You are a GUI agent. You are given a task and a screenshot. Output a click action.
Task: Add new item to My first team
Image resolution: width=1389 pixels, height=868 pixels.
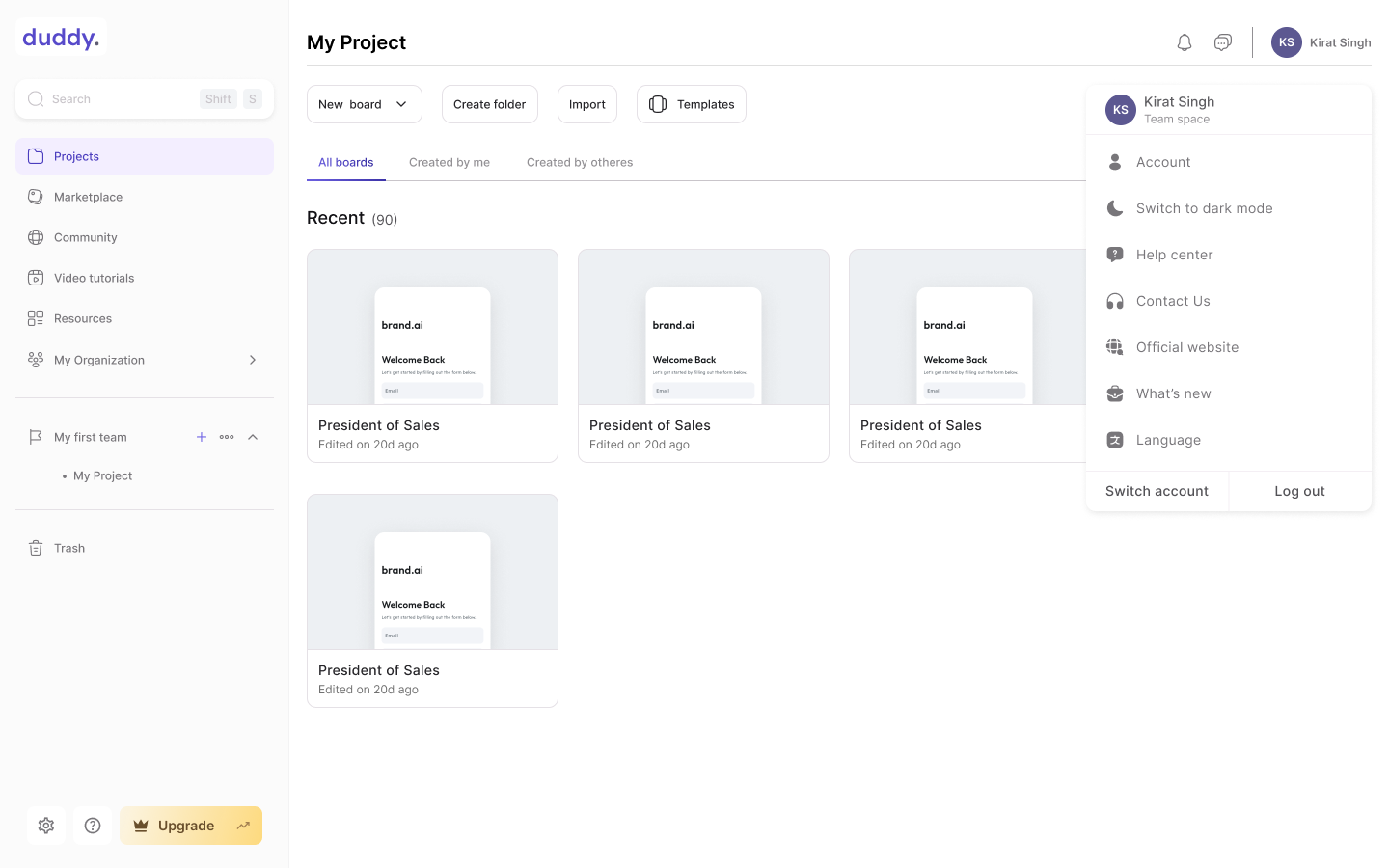[x=202, y=437]
